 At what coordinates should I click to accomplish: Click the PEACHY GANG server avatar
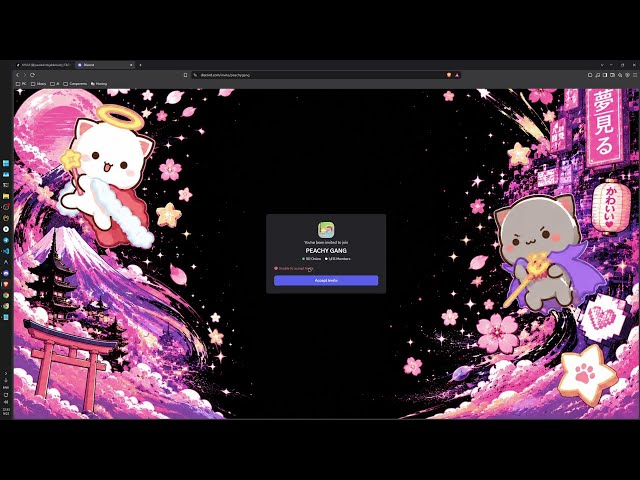[326, 230]
